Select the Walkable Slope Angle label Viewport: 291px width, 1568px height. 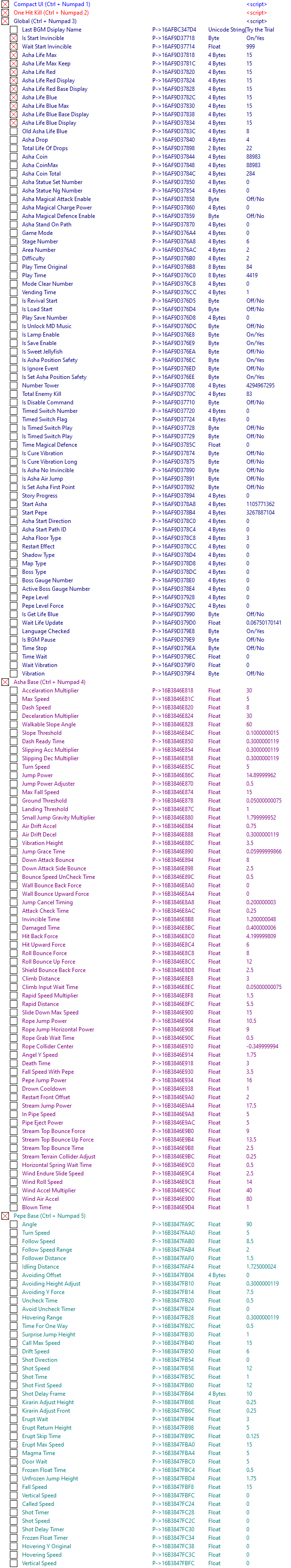click(48, 725)
